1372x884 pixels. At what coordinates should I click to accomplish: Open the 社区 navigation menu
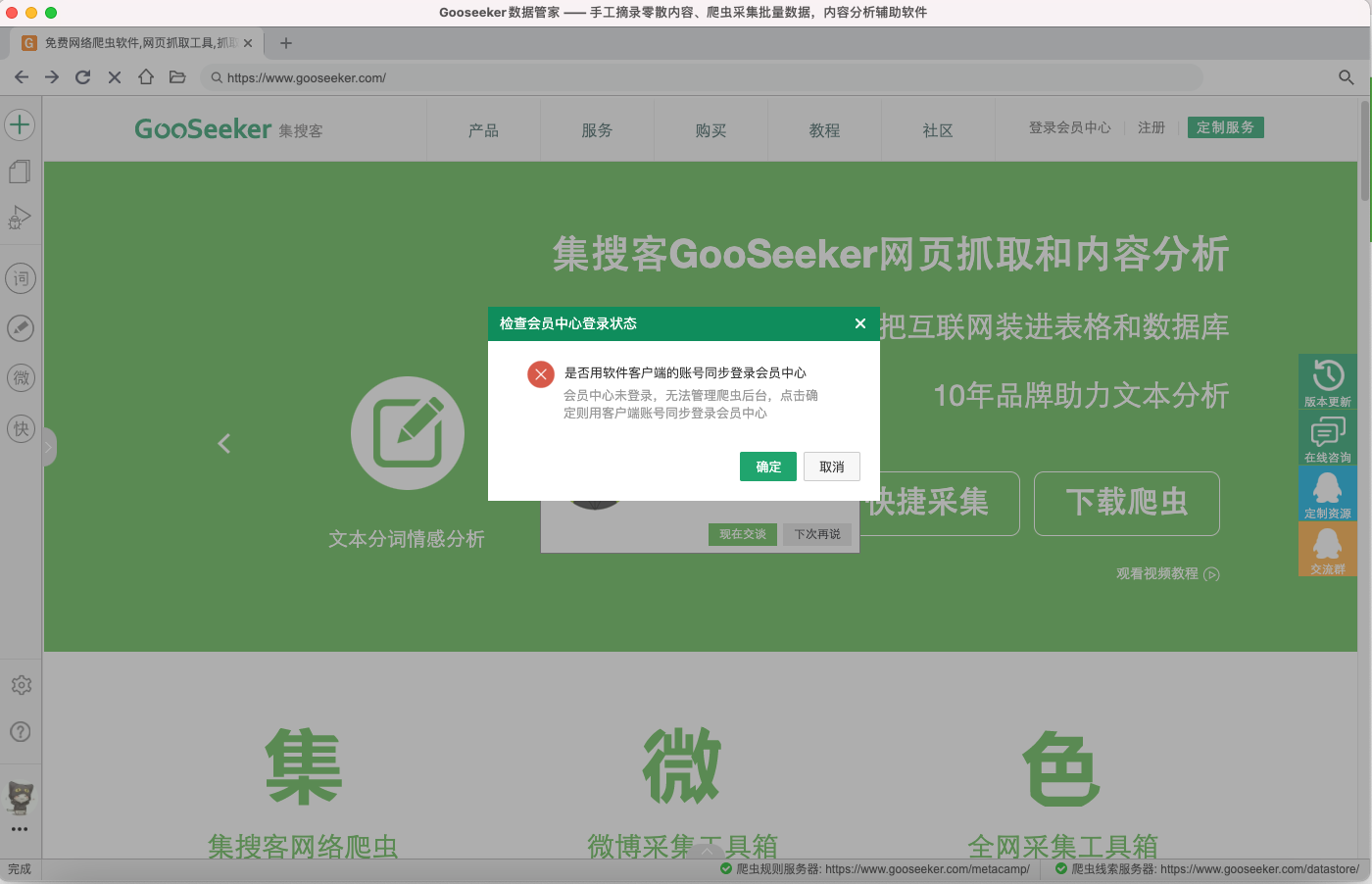click(938, 130)
